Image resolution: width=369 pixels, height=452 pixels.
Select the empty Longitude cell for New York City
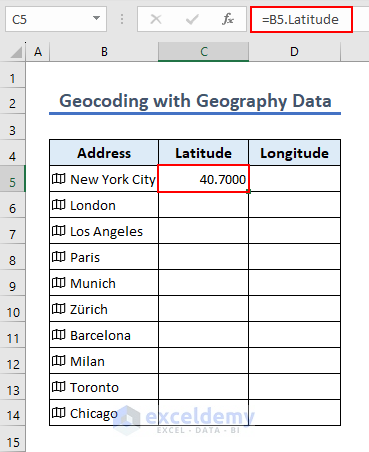294,179
